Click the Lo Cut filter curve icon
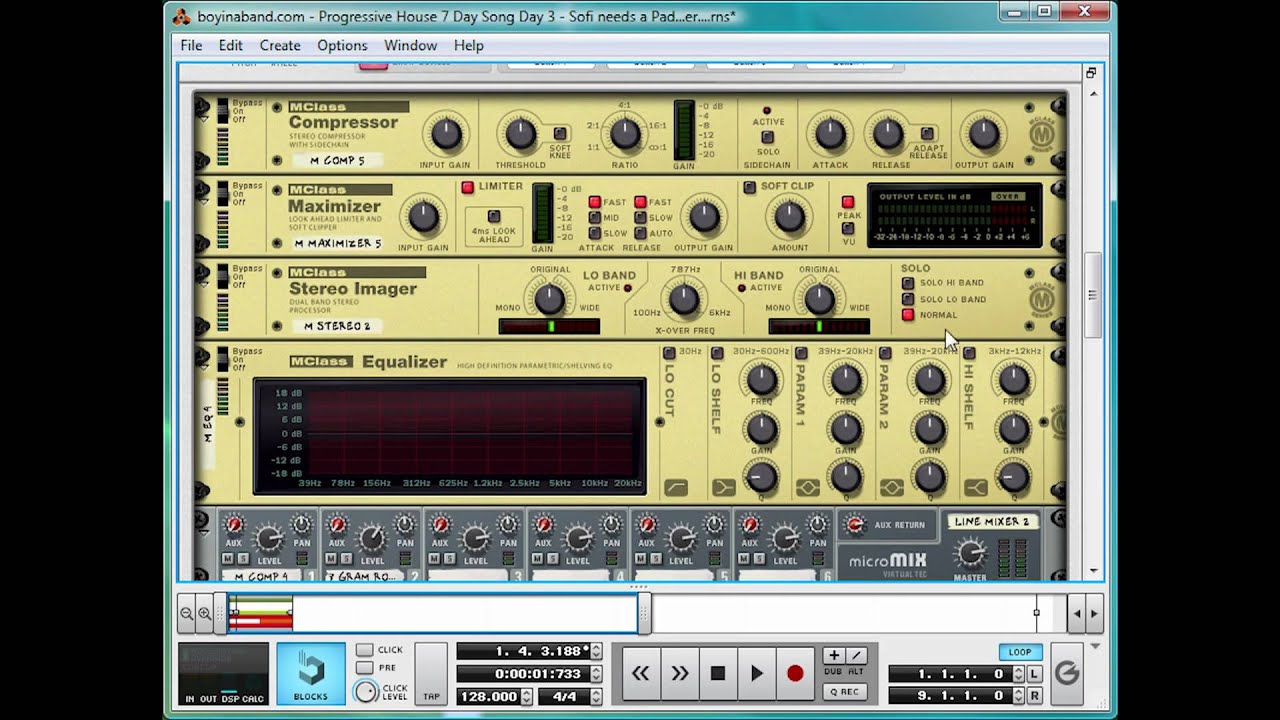 pos(676,488)
